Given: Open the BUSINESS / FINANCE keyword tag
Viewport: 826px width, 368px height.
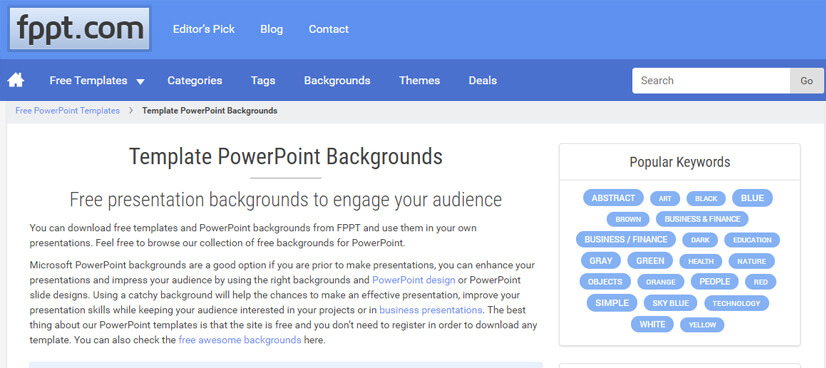Looking at the screenshot, I should pos(626,240).
